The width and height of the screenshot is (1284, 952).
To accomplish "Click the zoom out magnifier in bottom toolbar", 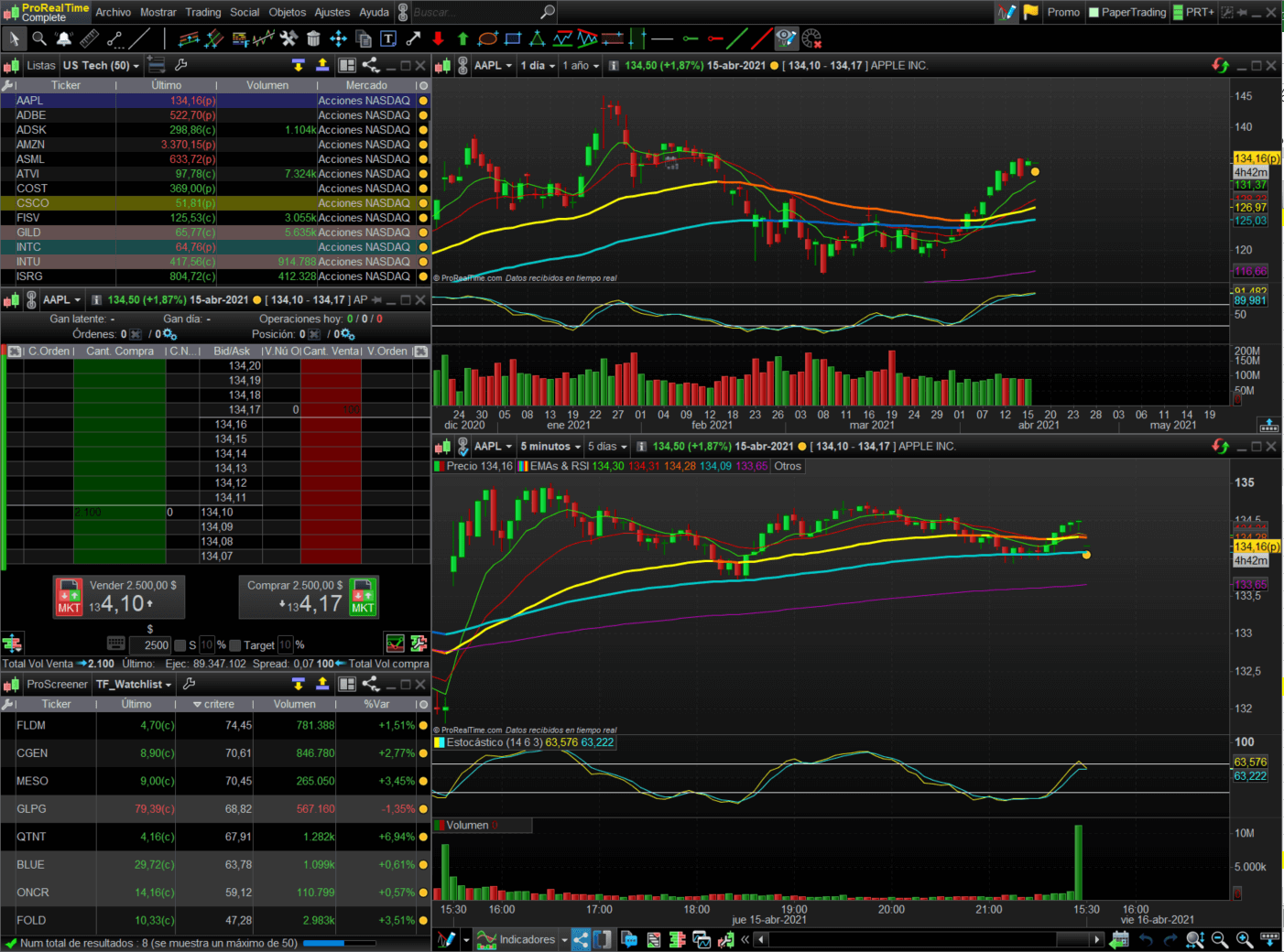I will point(1220,939).
